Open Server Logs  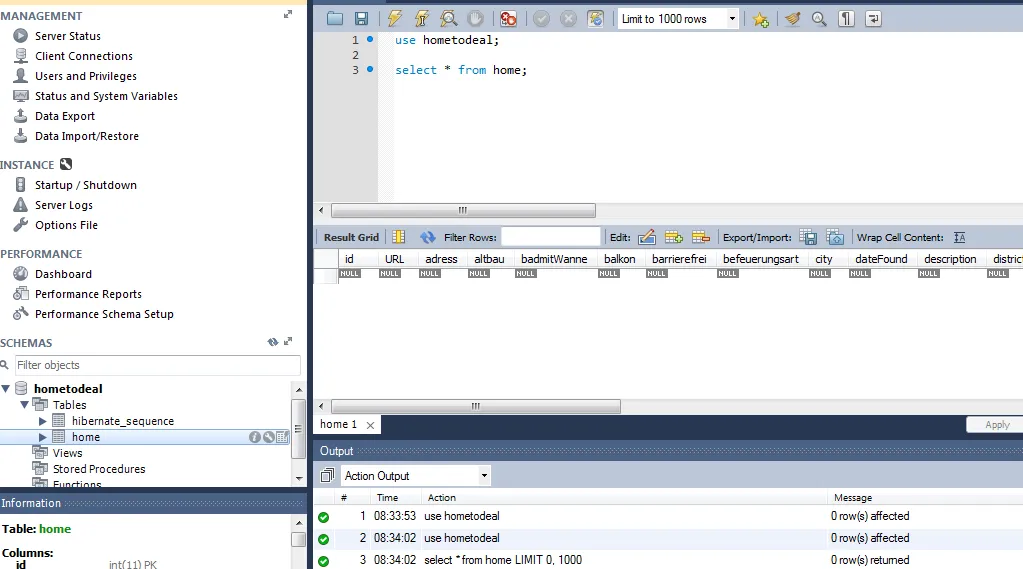tap(64, 205)
